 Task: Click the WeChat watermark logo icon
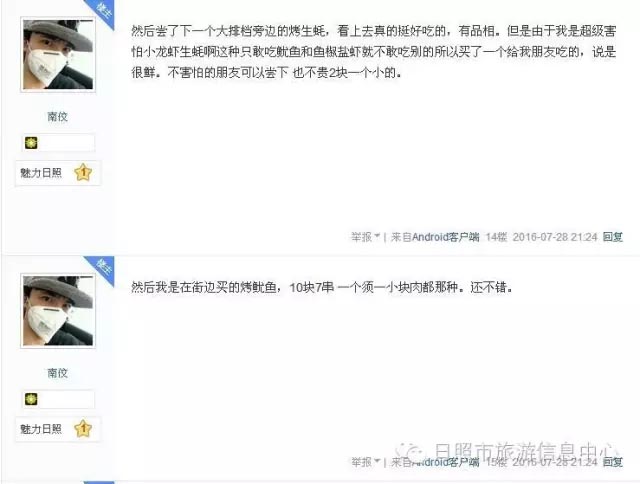tap(411, 452)
